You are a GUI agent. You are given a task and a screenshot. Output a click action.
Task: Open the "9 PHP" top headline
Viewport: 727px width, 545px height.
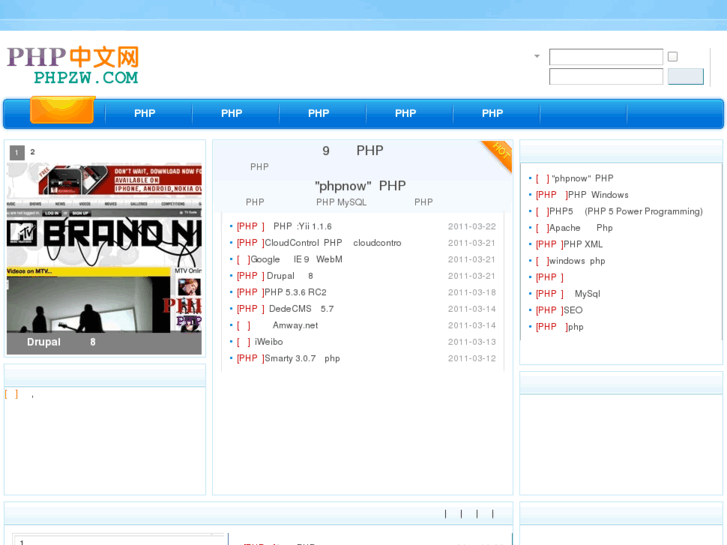tap(353, 151)
